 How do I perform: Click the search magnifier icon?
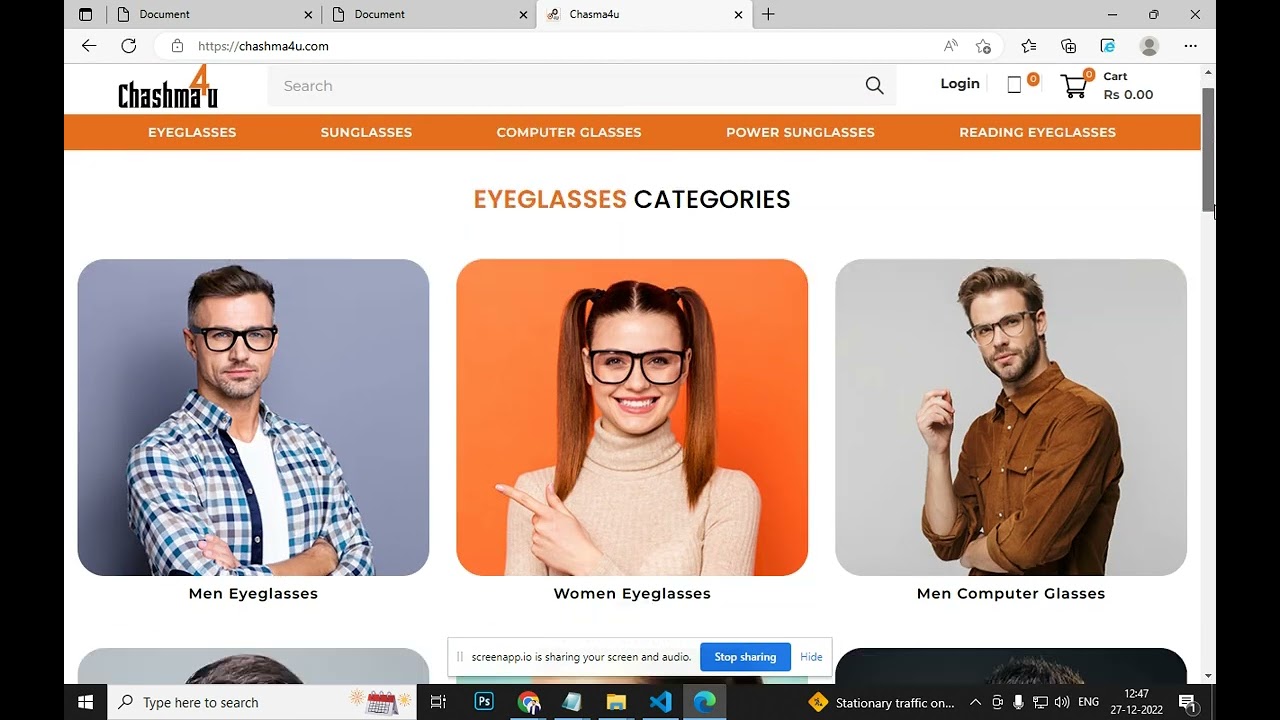(x=875, y=86)
